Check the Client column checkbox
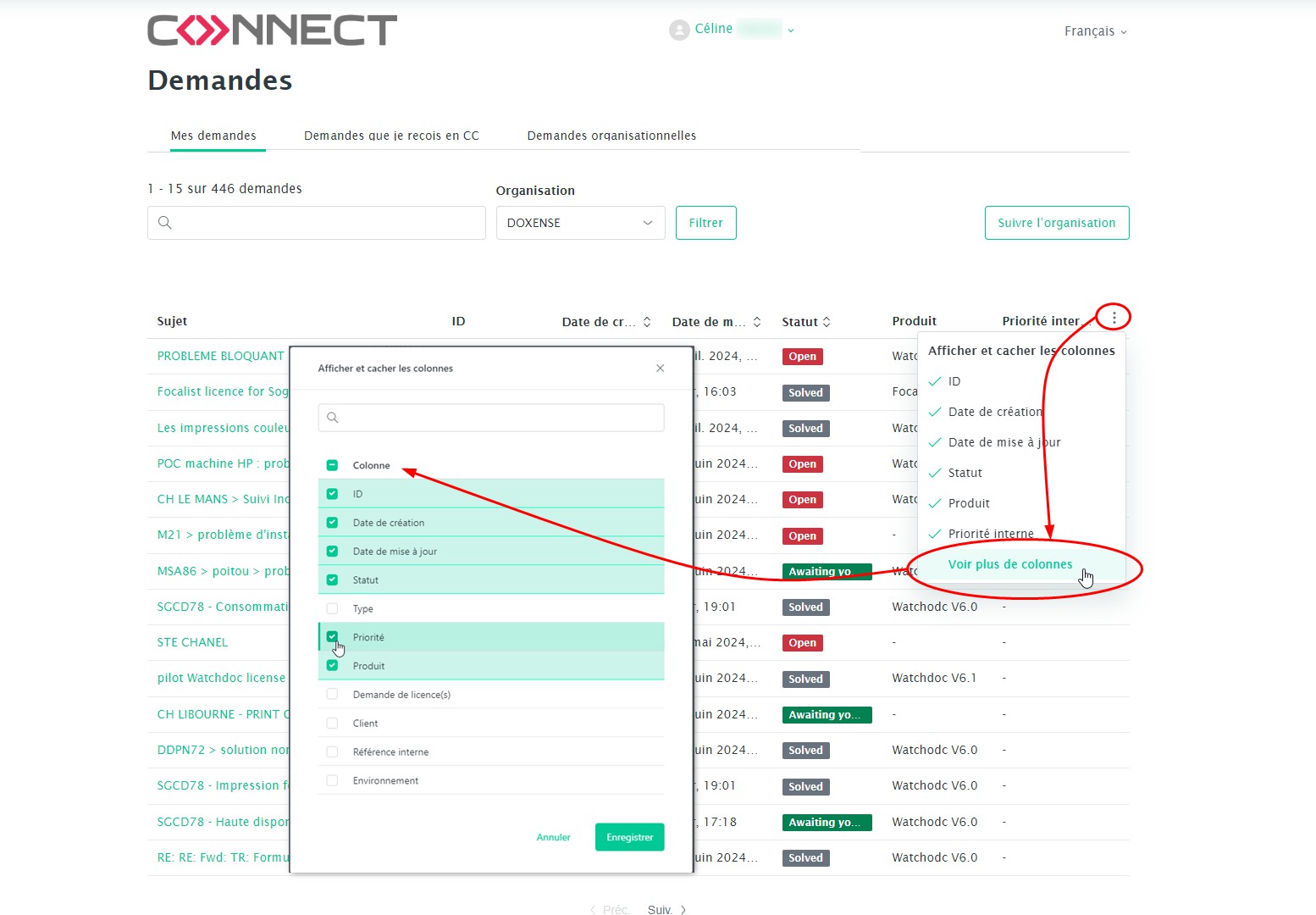1316x915 pixels. coord(332,724)
